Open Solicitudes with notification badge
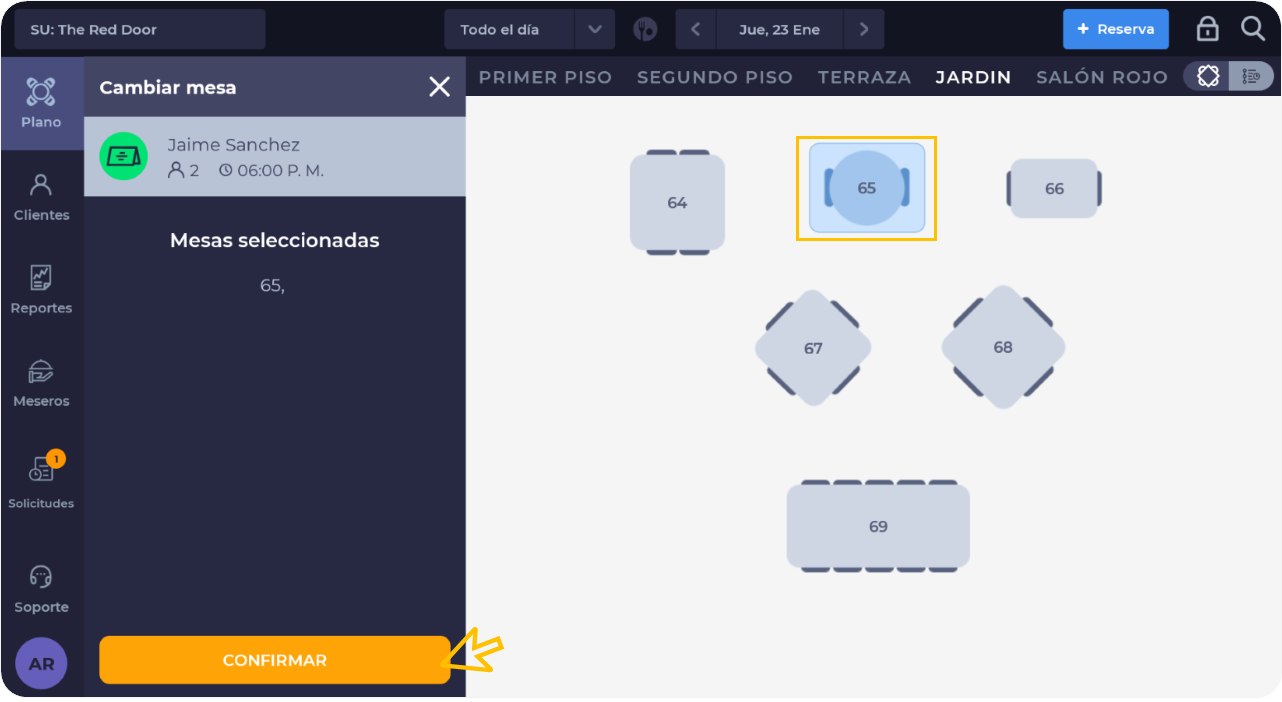This screenshot has width=1282, height=702. [x=41, y=481]
